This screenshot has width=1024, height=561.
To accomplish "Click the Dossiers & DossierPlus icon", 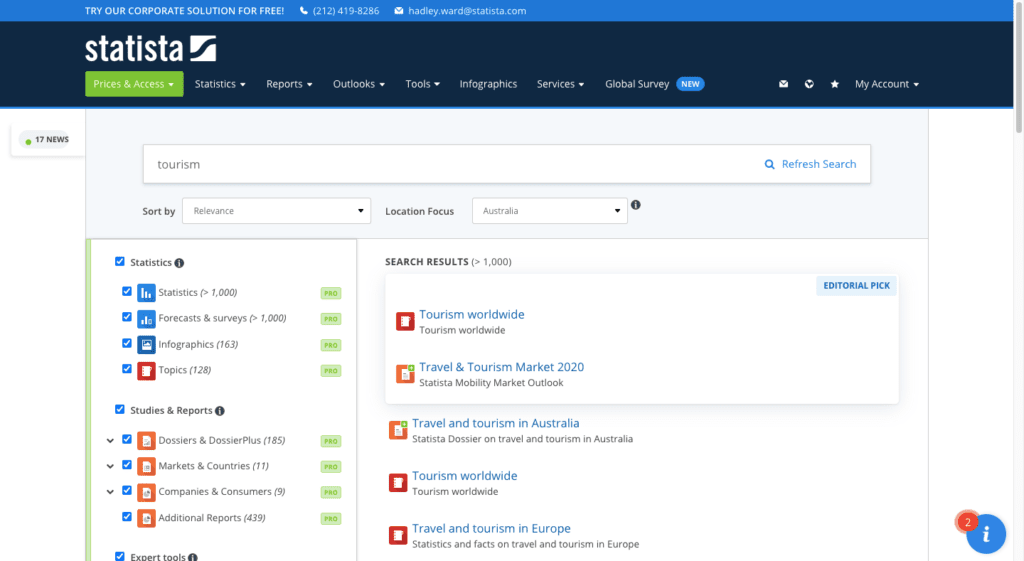I will tap(146, 441).
